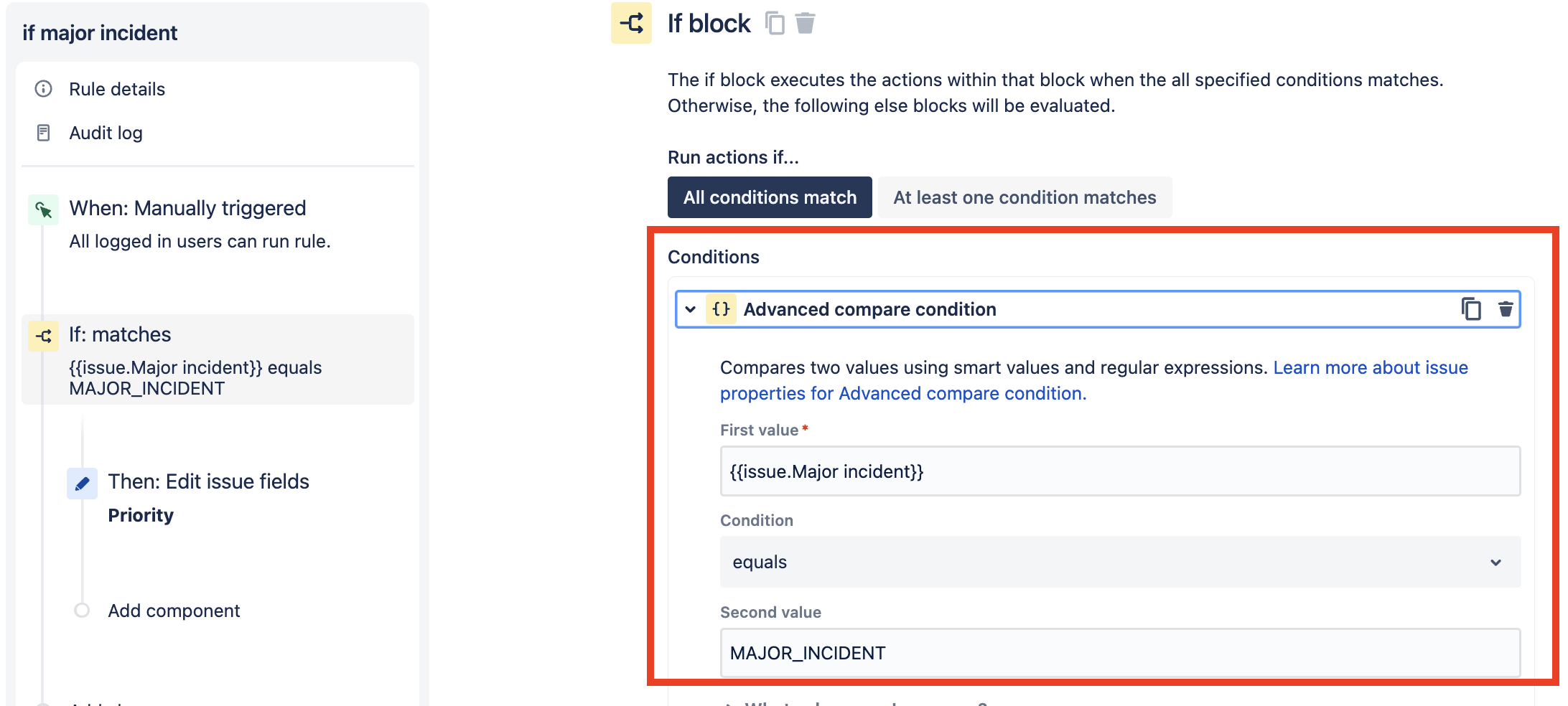Click 'Add component' under the Then action
This screenshot has height=706, width=1568.
174,611
